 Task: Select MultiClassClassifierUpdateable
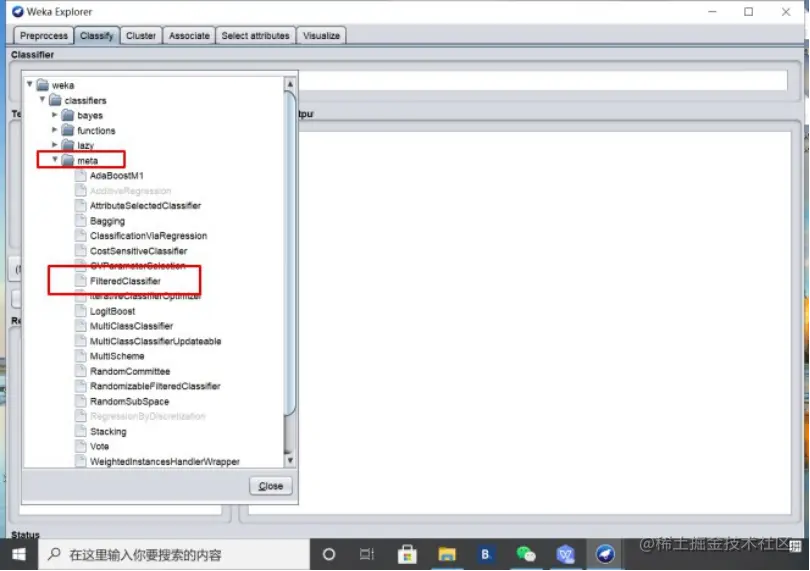(x=155, y=342)
